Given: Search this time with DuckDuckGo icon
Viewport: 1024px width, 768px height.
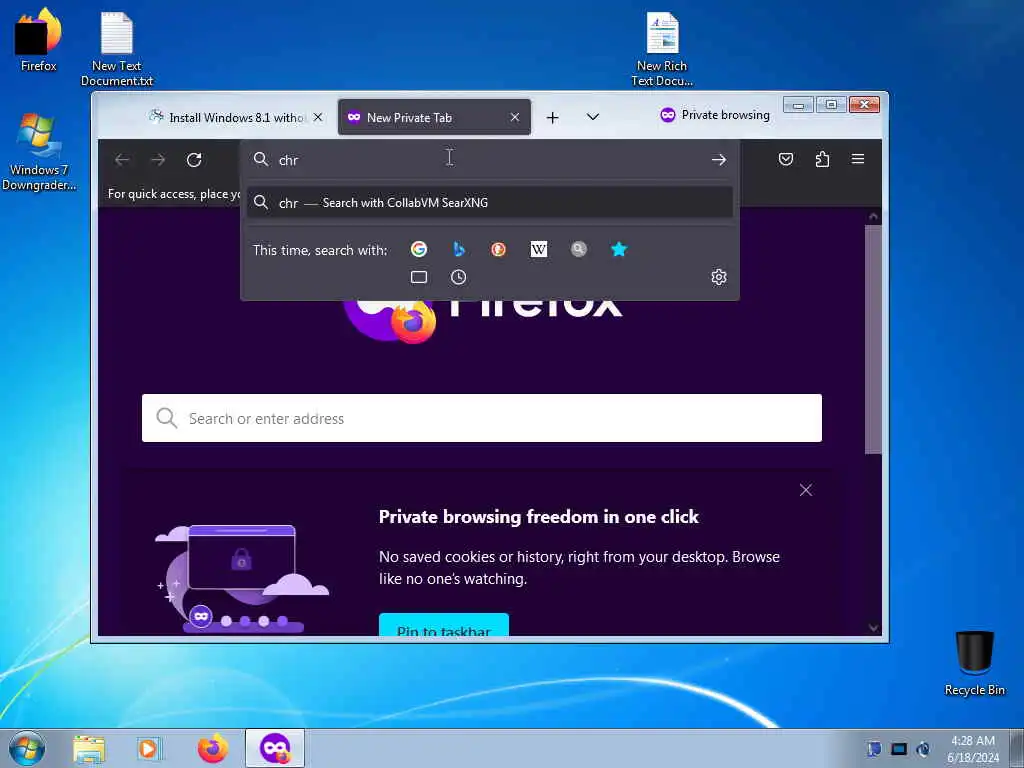Looking at the screenshot, I should point(498,249).
